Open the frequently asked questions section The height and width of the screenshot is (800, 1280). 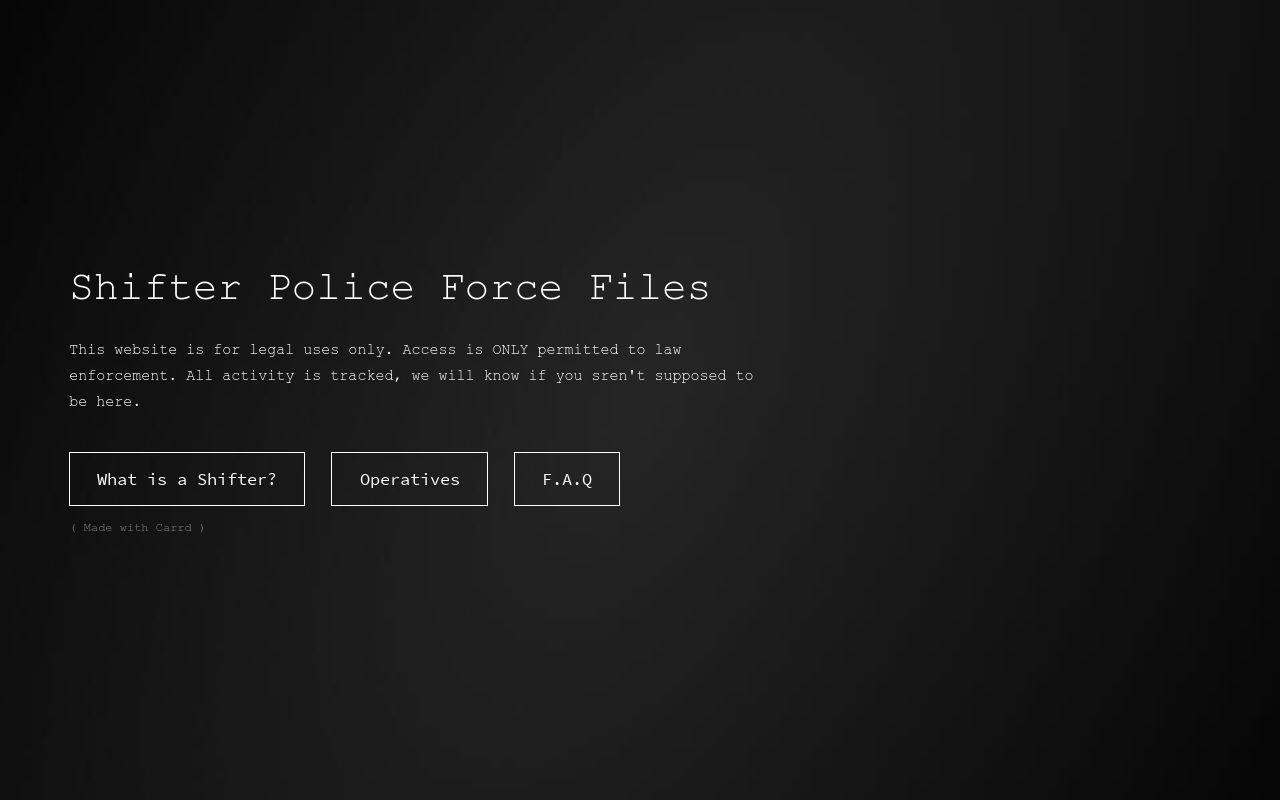(x=566, y=479)
